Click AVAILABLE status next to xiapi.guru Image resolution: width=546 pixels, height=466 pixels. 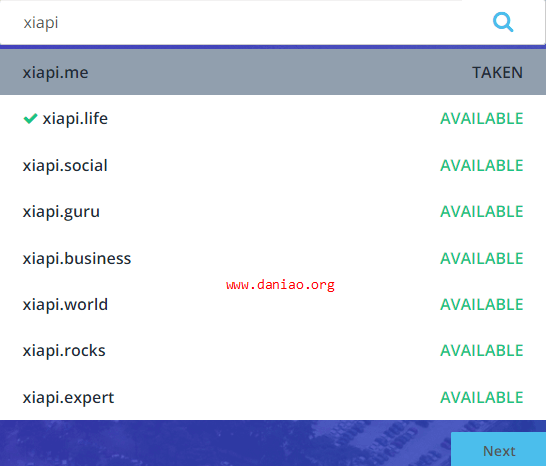[x=482, y=212]
